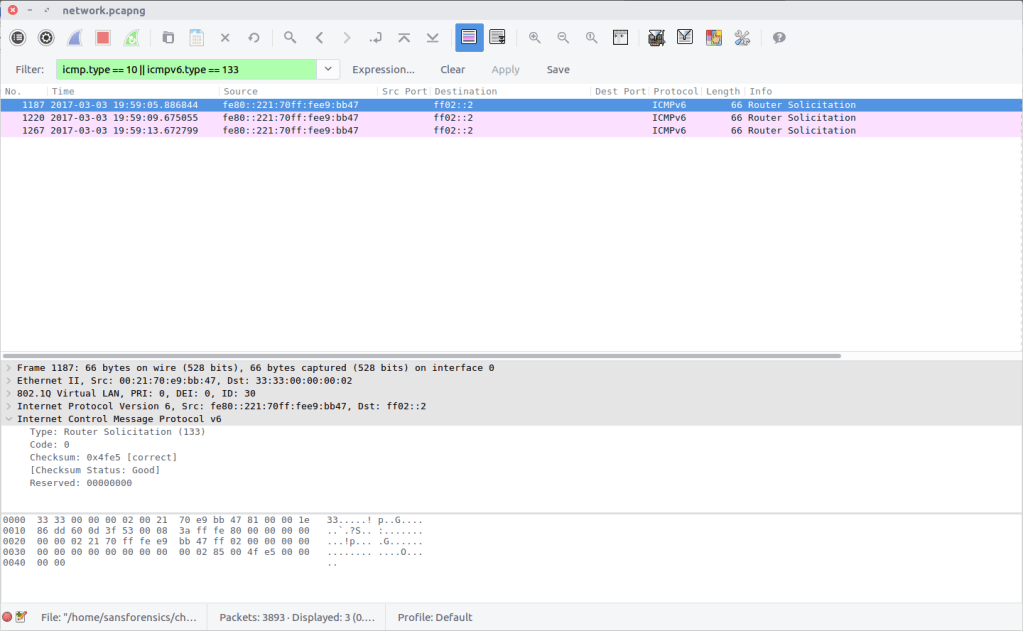Screen dimensions: 1023x631
Task: Expand the Frame 1187 details tree
Action: pos(9,368)
